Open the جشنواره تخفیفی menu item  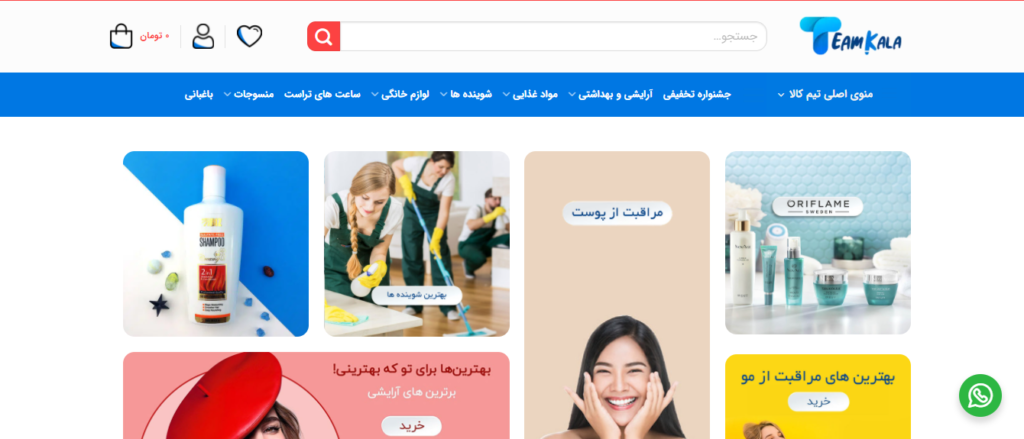(697, 95)
